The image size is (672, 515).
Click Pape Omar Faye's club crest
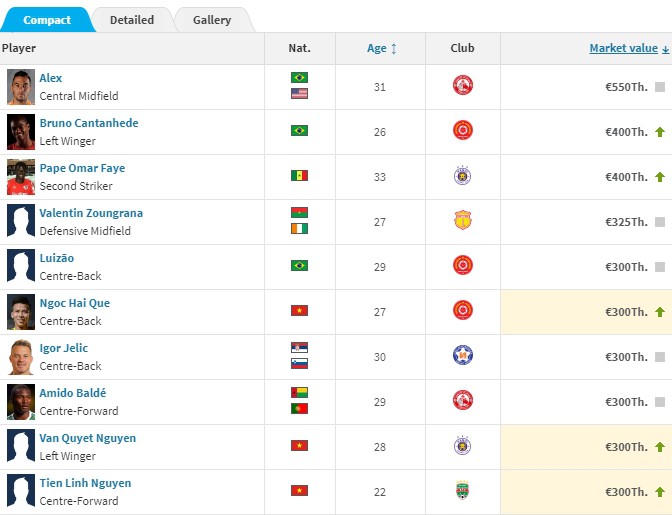462,176
